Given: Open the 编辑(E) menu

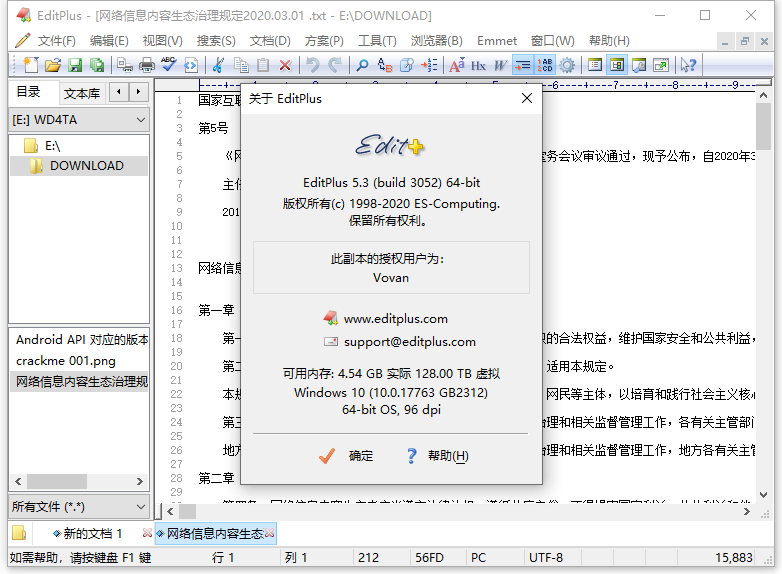Looking at the screenshot, I should 109,41.
